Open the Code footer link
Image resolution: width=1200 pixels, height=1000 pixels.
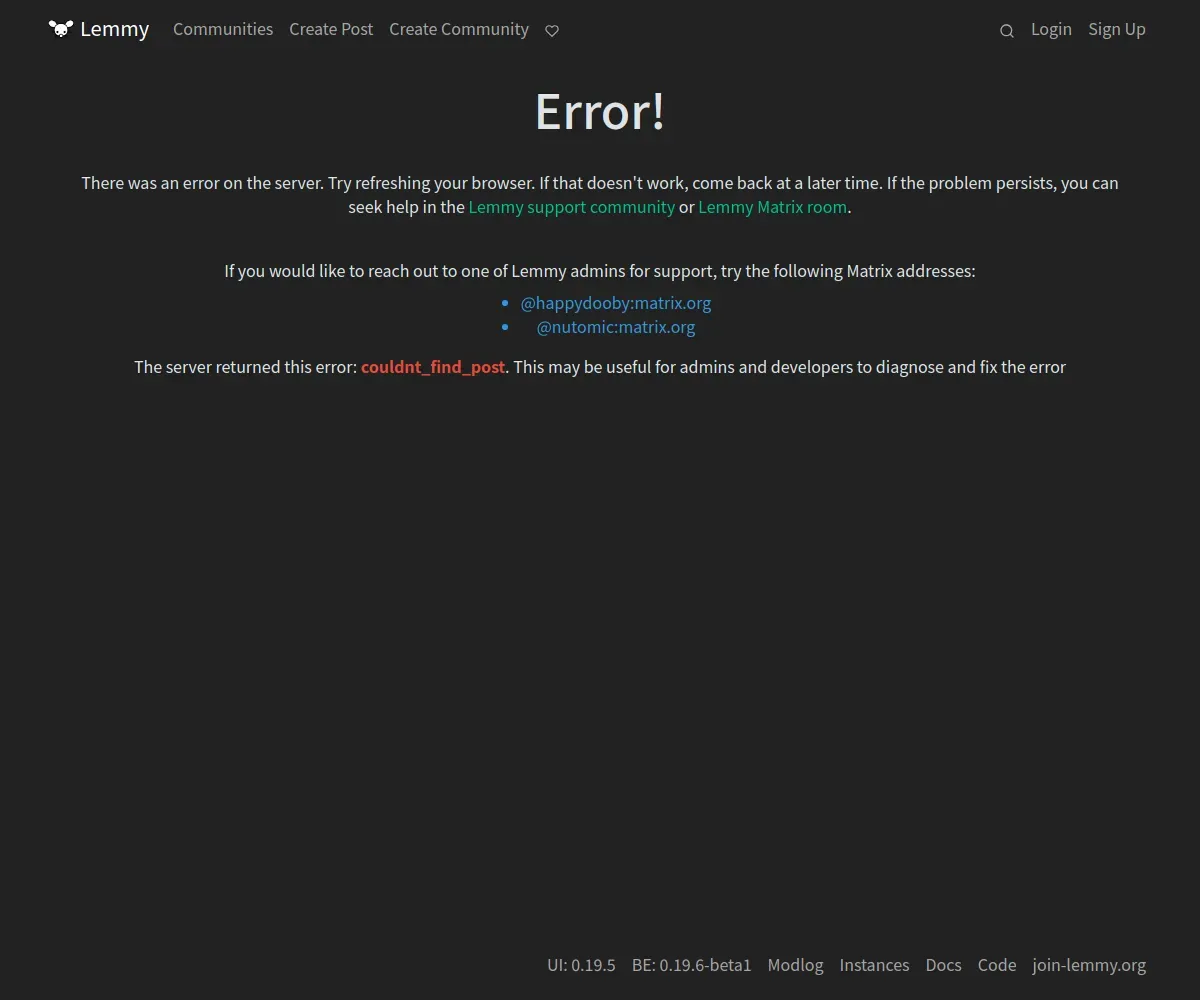997,965
